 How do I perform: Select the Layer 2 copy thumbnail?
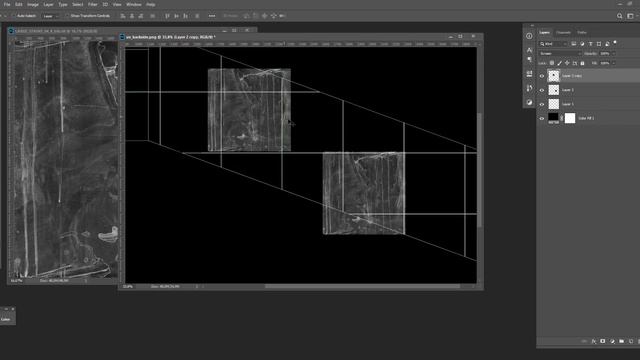click(553, 76)
